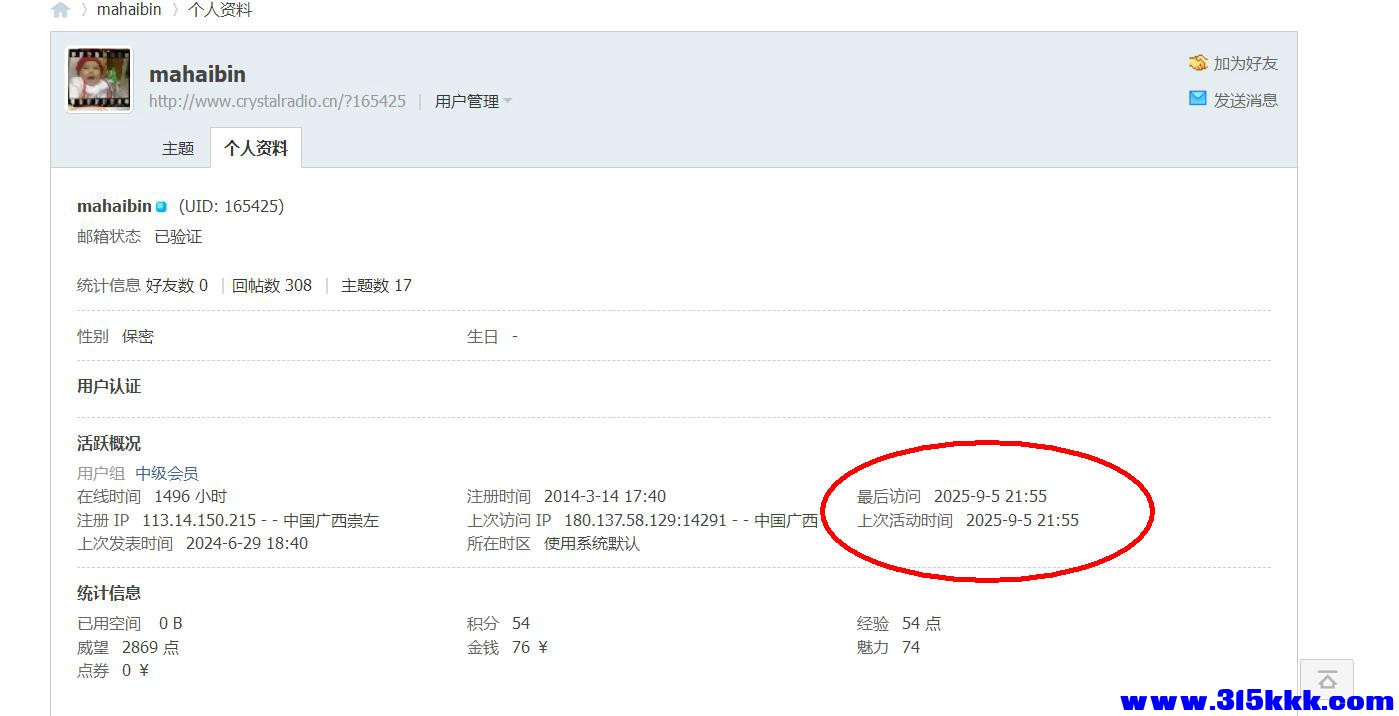
Task: View the 好友数 0 friends count
Action: (x=177, y=285)
